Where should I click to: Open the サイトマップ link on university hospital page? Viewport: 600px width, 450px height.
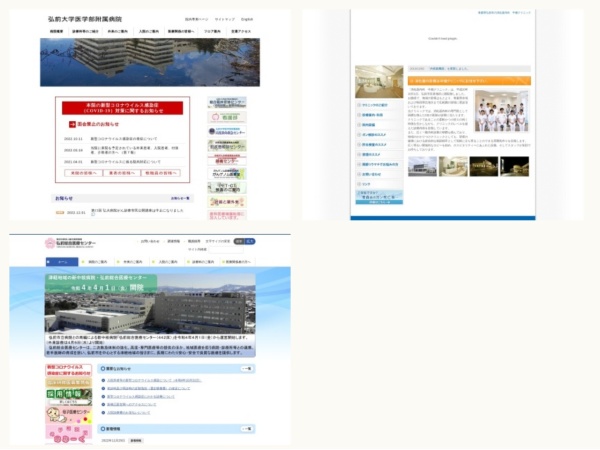pyautogui.click(x=225, y=19)
